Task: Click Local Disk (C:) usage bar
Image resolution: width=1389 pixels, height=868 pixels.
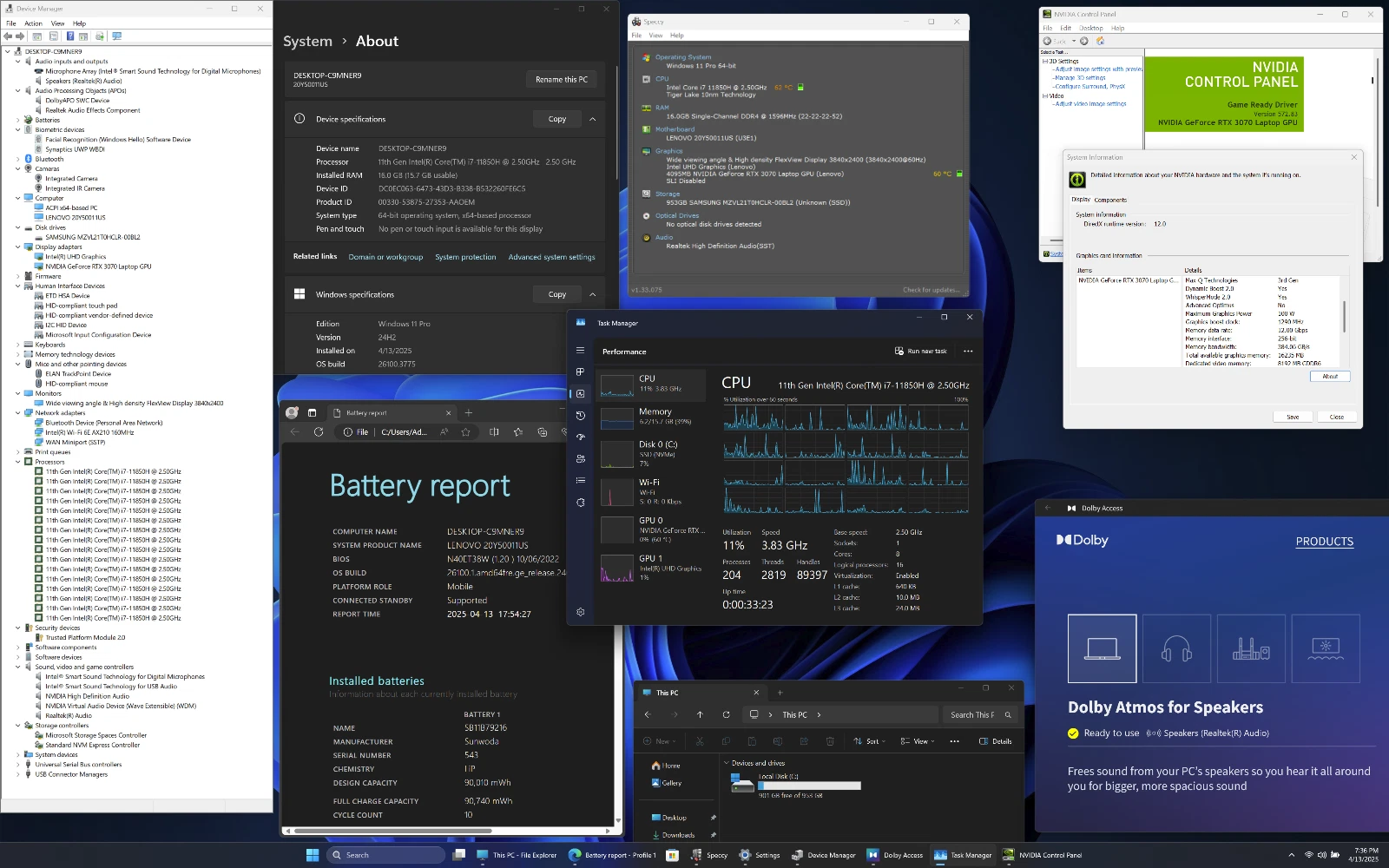Action: click(809, 786)
